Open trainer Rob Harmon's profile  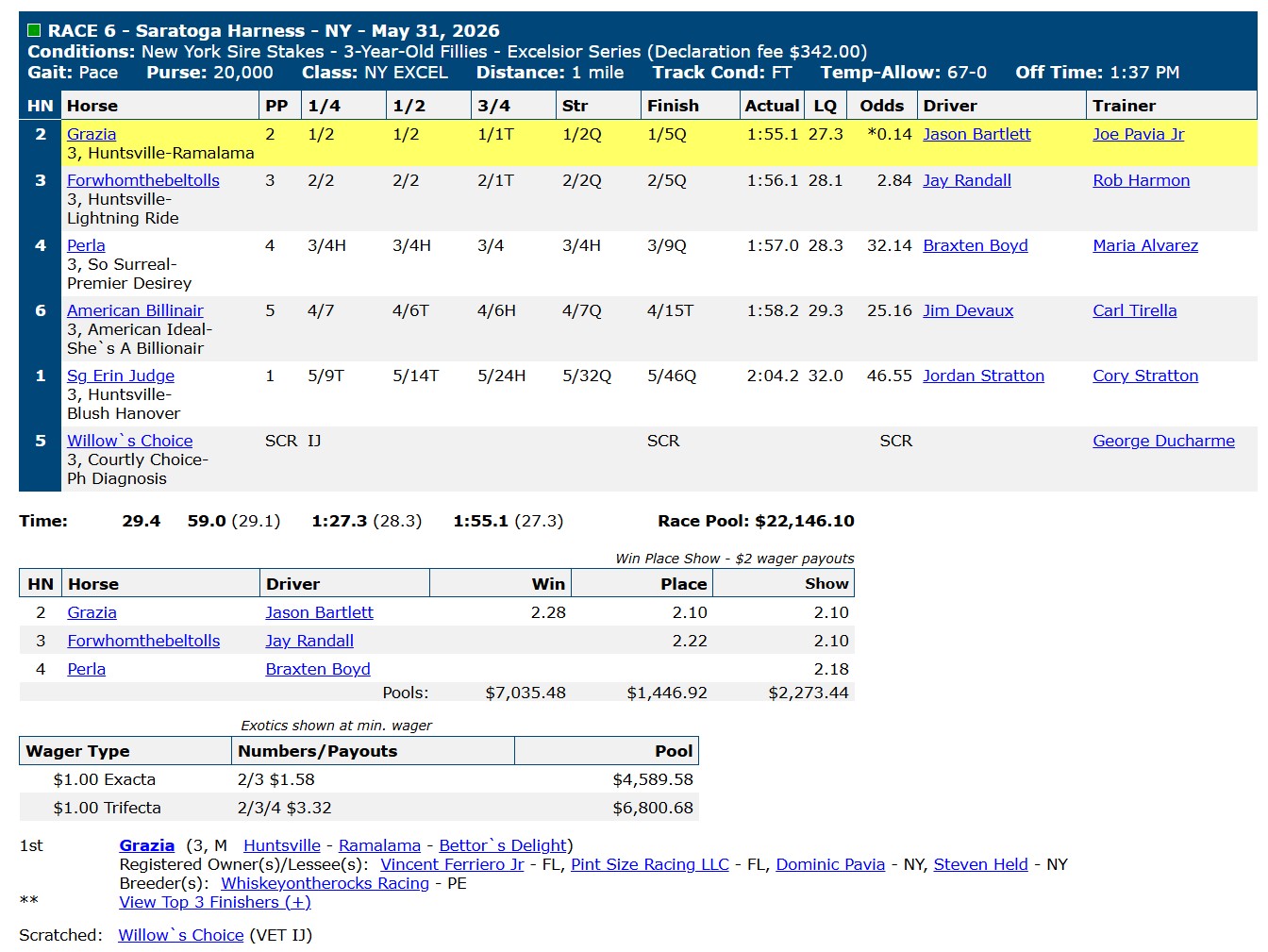click(1142, 180)
